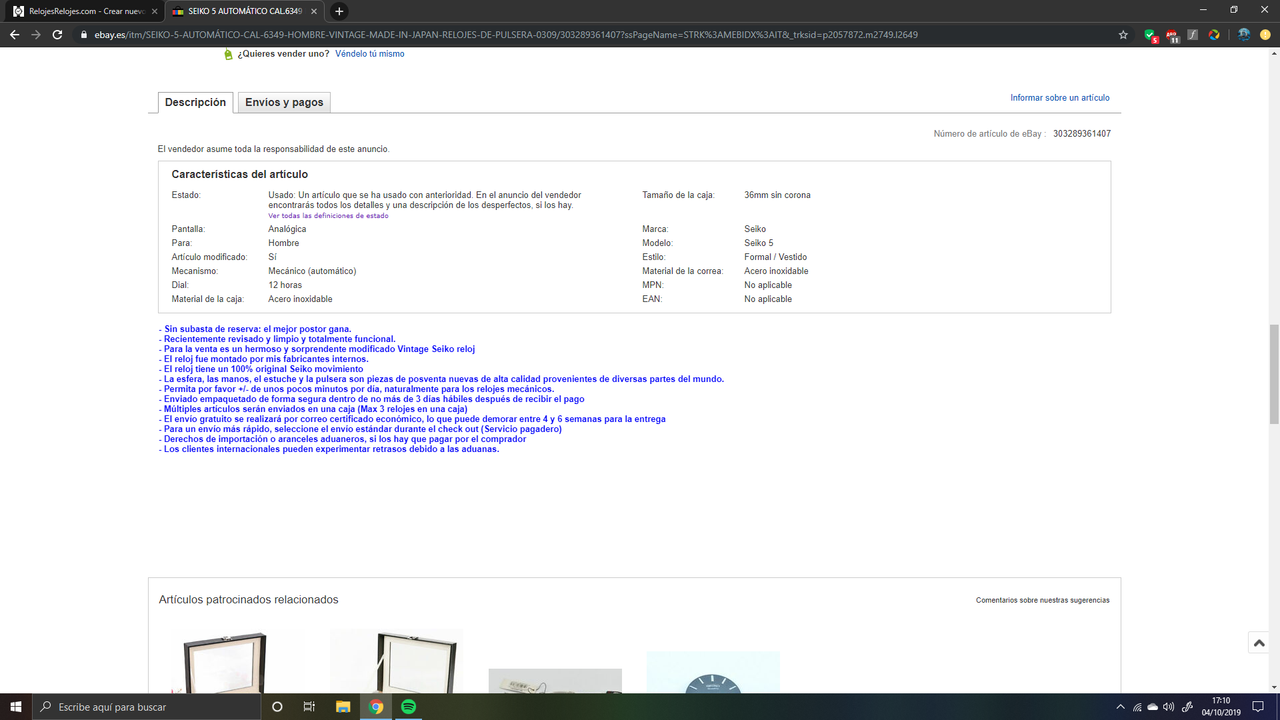Open the red ABP-style blocker extension
The width and height of the screenshot is (1280, 720).
[1172, 34]
